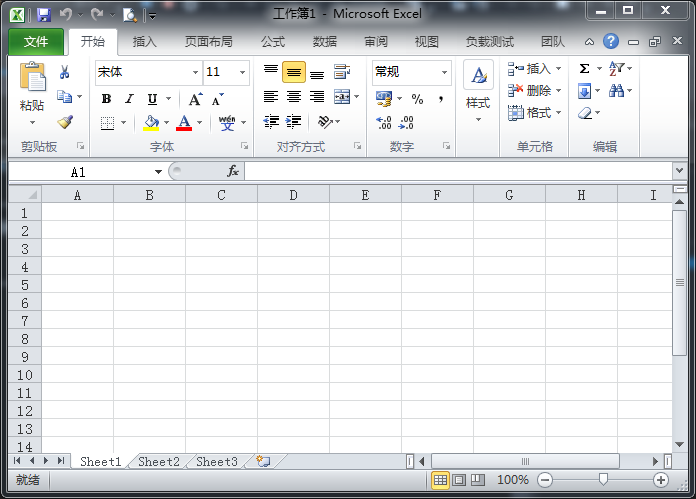The image size is (696, 499).
Task: Click the Print Preview icon in quick access toolbar
Action: [130, 15]
